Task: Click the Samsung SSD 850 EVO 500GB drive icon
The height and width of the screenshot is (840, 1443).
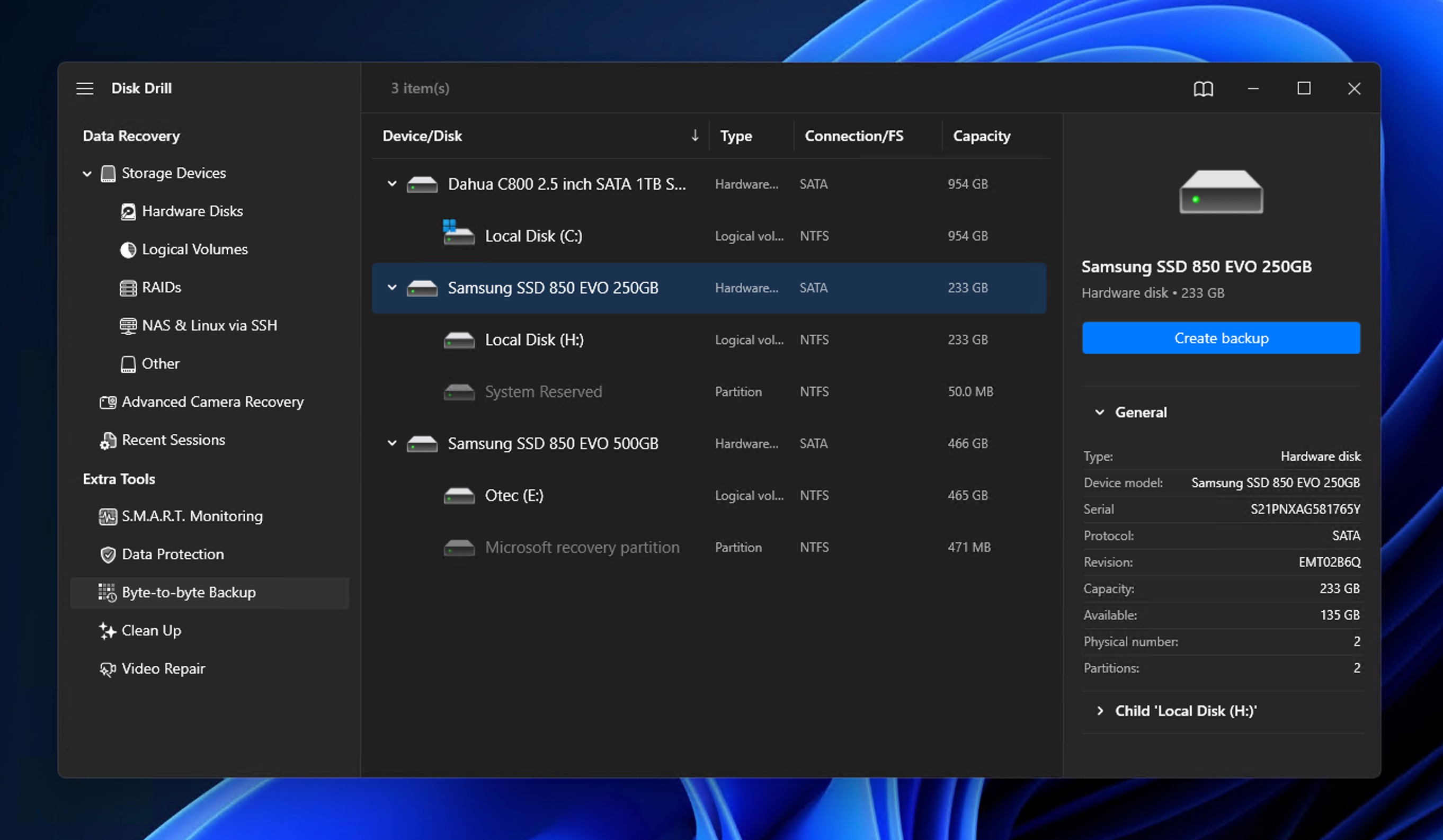Action: pyautogui.click(x=422, y=444)
